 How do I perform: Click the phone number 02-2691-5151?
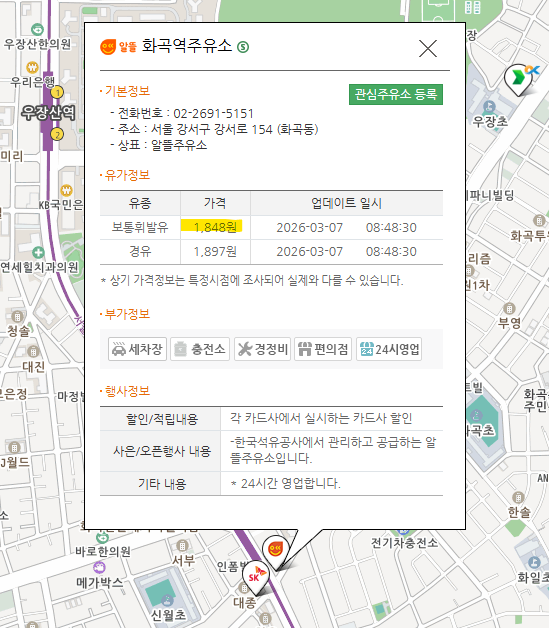[213, 113]
